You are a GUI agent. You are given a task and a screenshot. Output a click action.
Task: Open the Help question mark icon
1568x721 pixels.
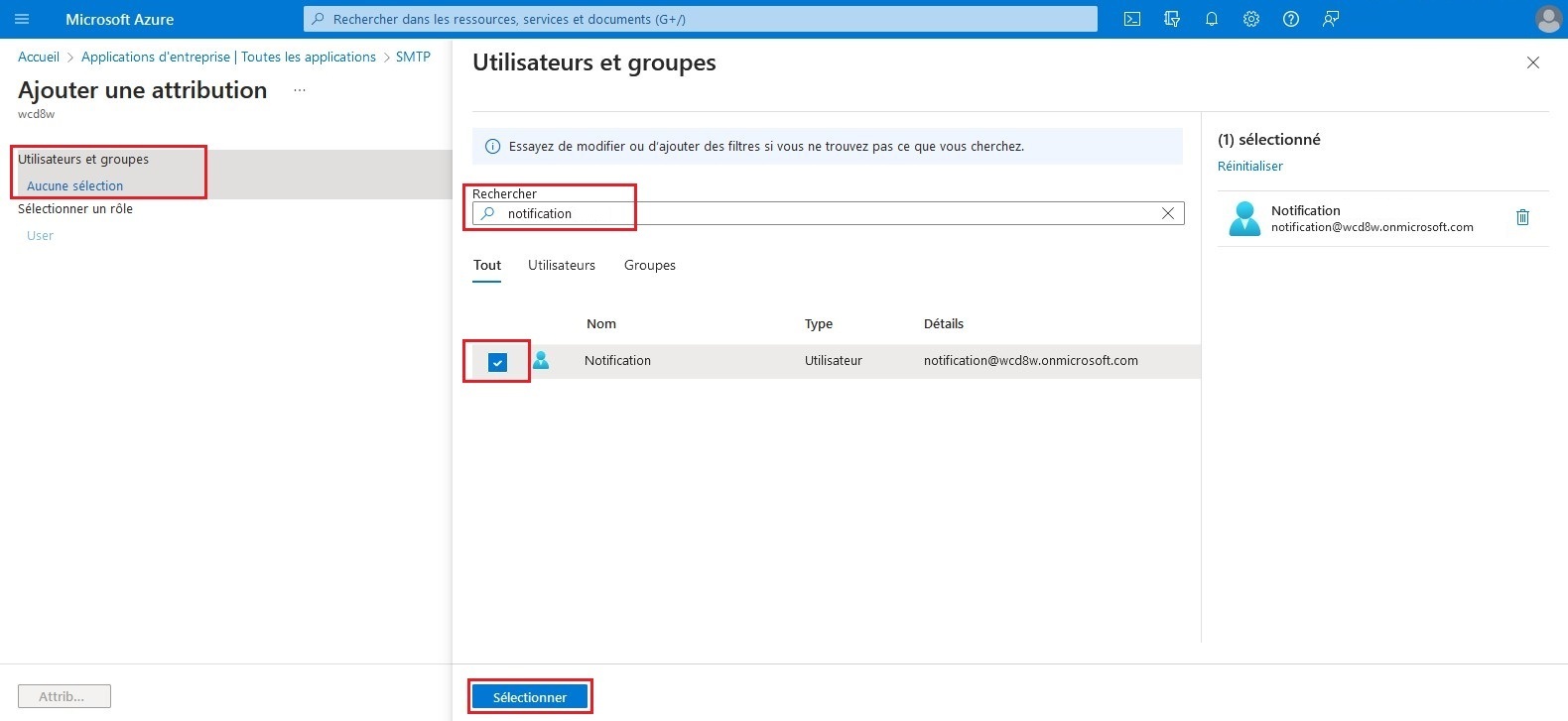[x=1291, y=19]
